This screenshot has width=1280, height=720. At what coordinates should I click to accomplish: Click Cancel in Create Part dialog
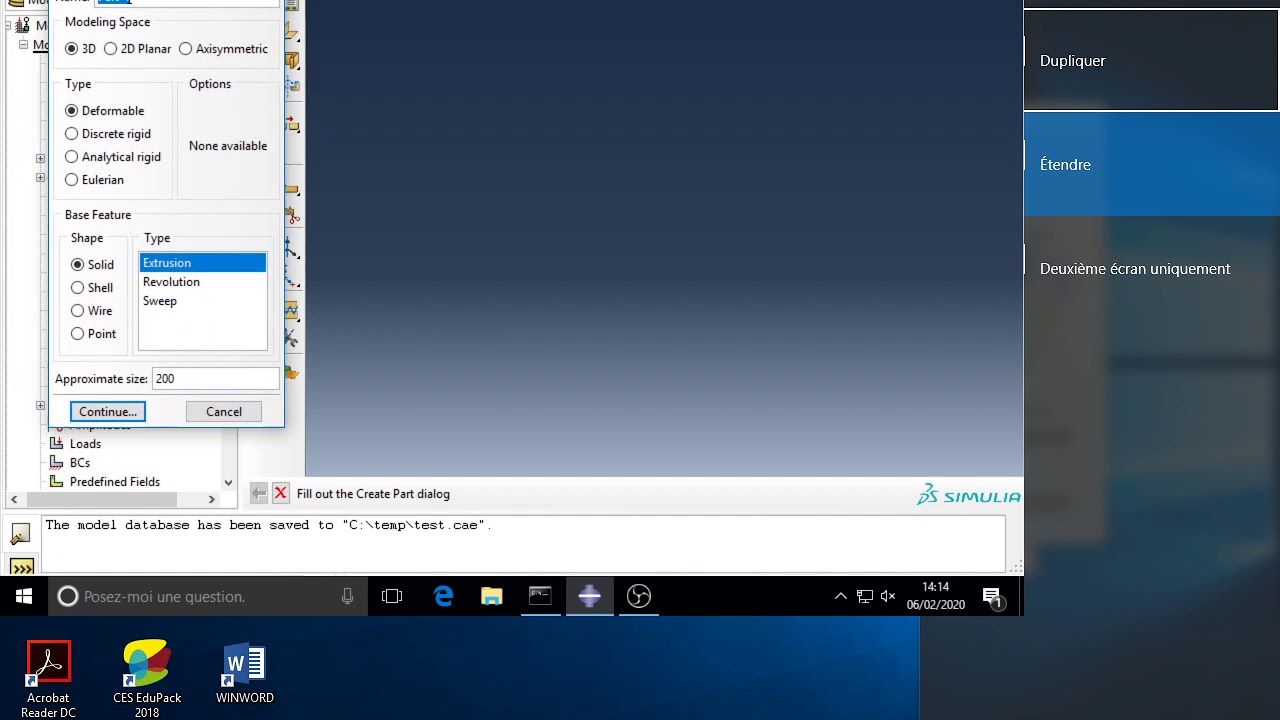point(224,412)
